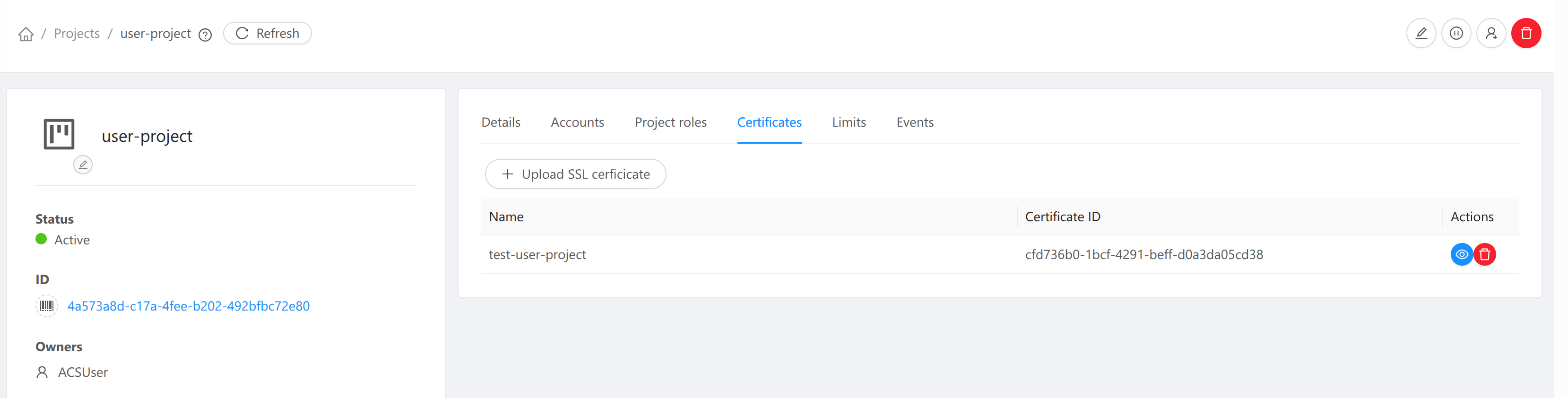Image resolution: width=1568 pixels, height=398 pixels.
Task: Click the ACSUser owner entry
Action: coord(82,372)
